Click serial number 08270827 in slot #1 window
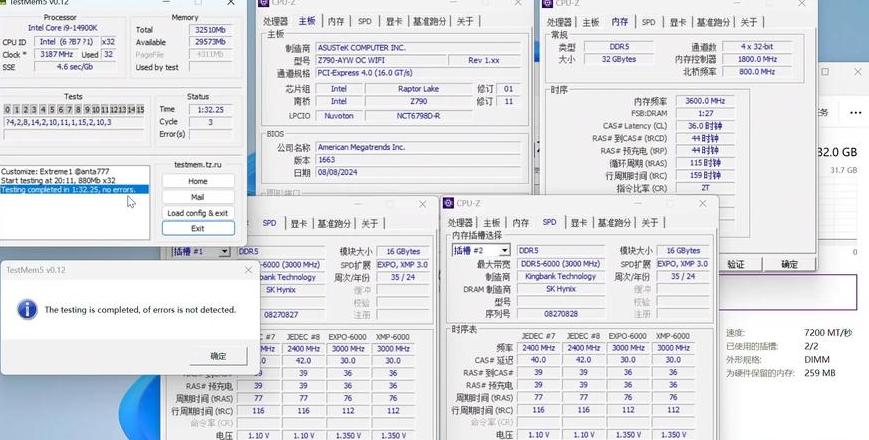Screen dimensions: 869x440 pyautogui.click(x=281, y=314)
